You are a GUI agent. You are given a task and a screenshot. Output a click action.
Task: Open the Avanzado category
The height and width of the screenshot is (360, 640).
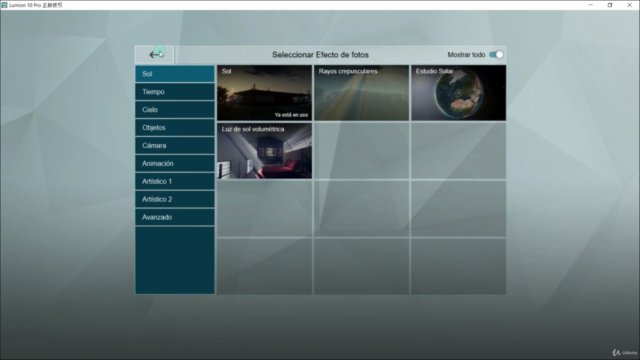tap(175, 217)
